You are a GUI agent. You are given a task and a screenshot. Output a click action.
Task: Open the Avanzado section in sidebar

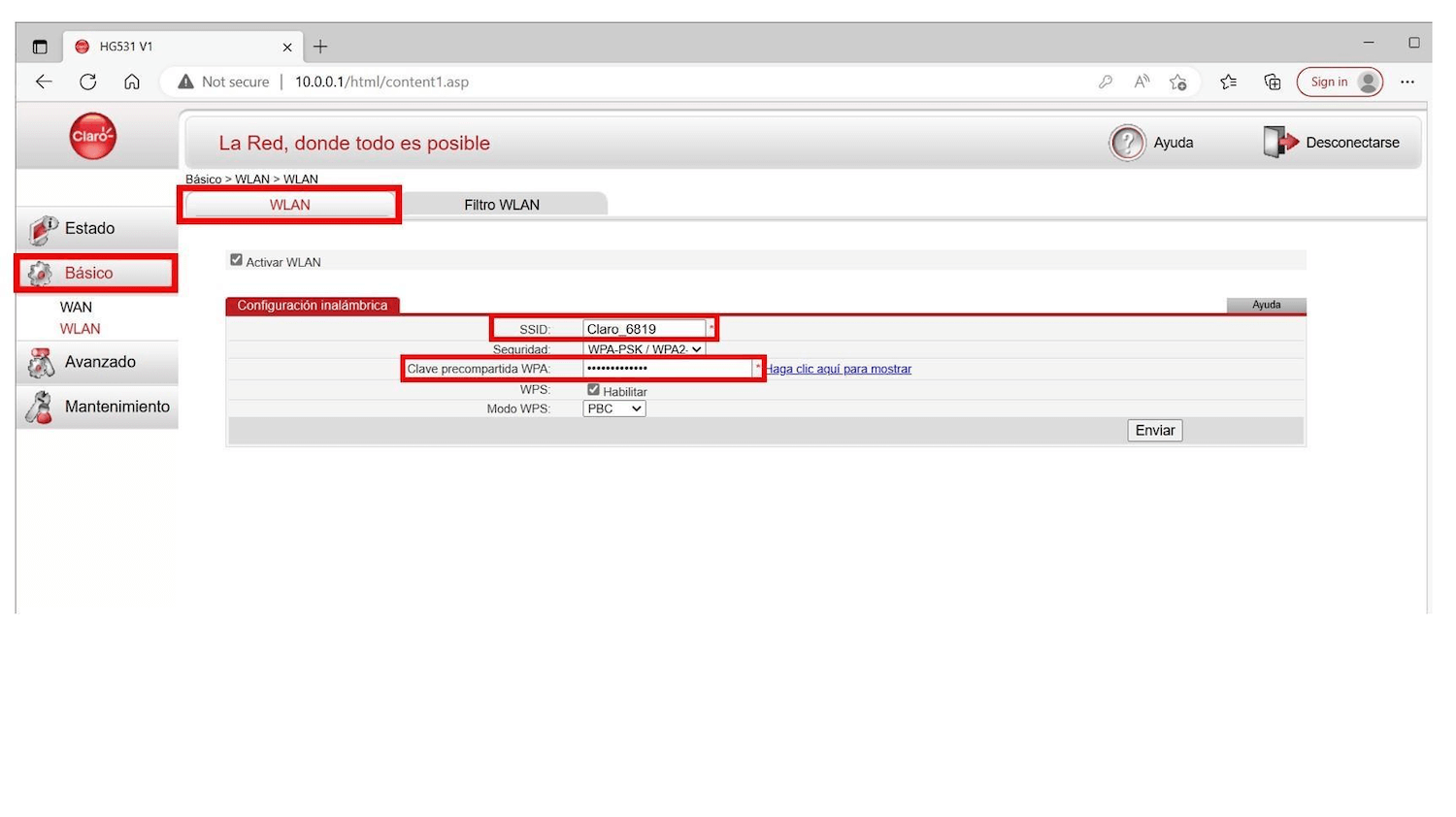coord(99,362)
